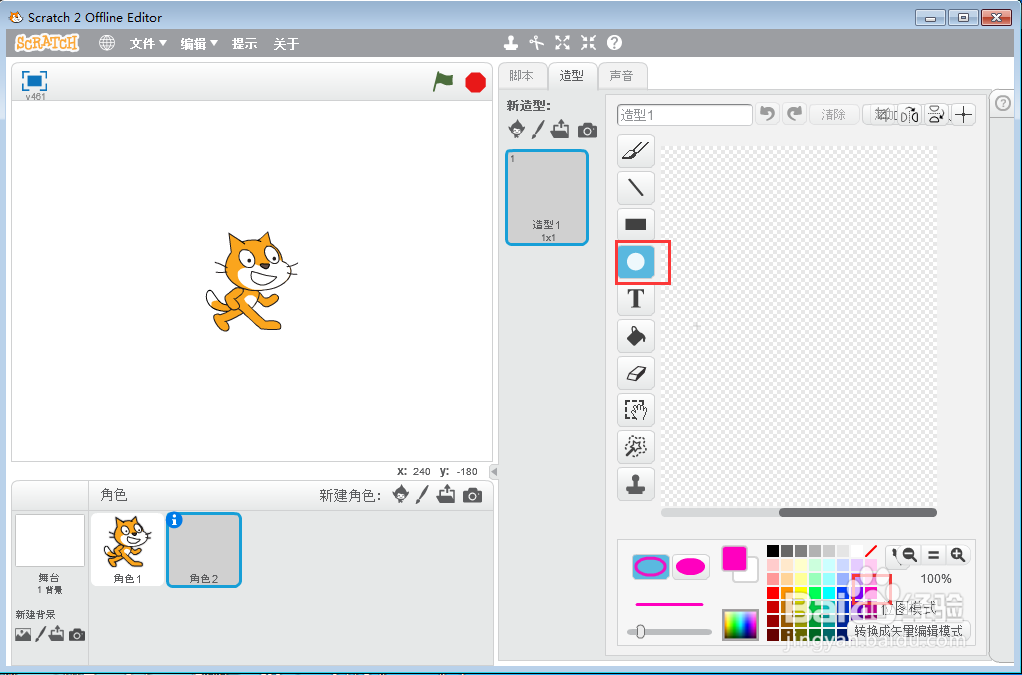
Task: Select the Rectangle tool
Action: [635, 225]
